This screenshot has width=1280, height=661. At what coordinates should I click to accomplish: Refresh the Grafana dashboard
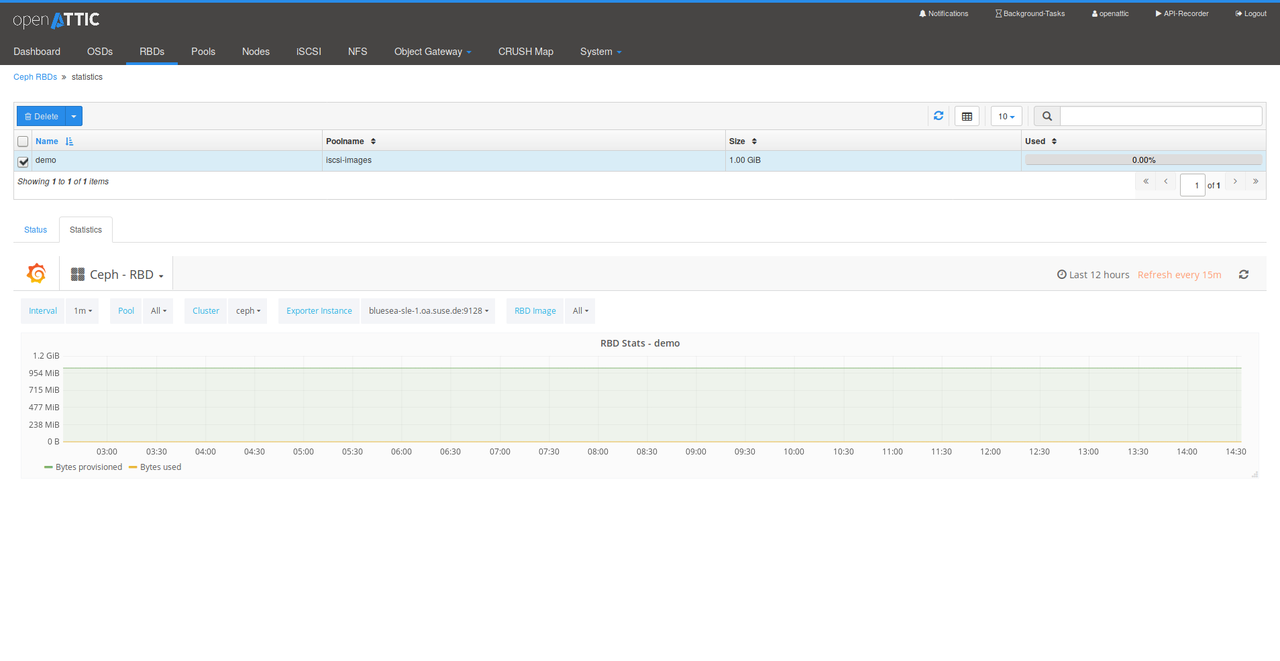pyautogui.click(x=1244, y=274)
